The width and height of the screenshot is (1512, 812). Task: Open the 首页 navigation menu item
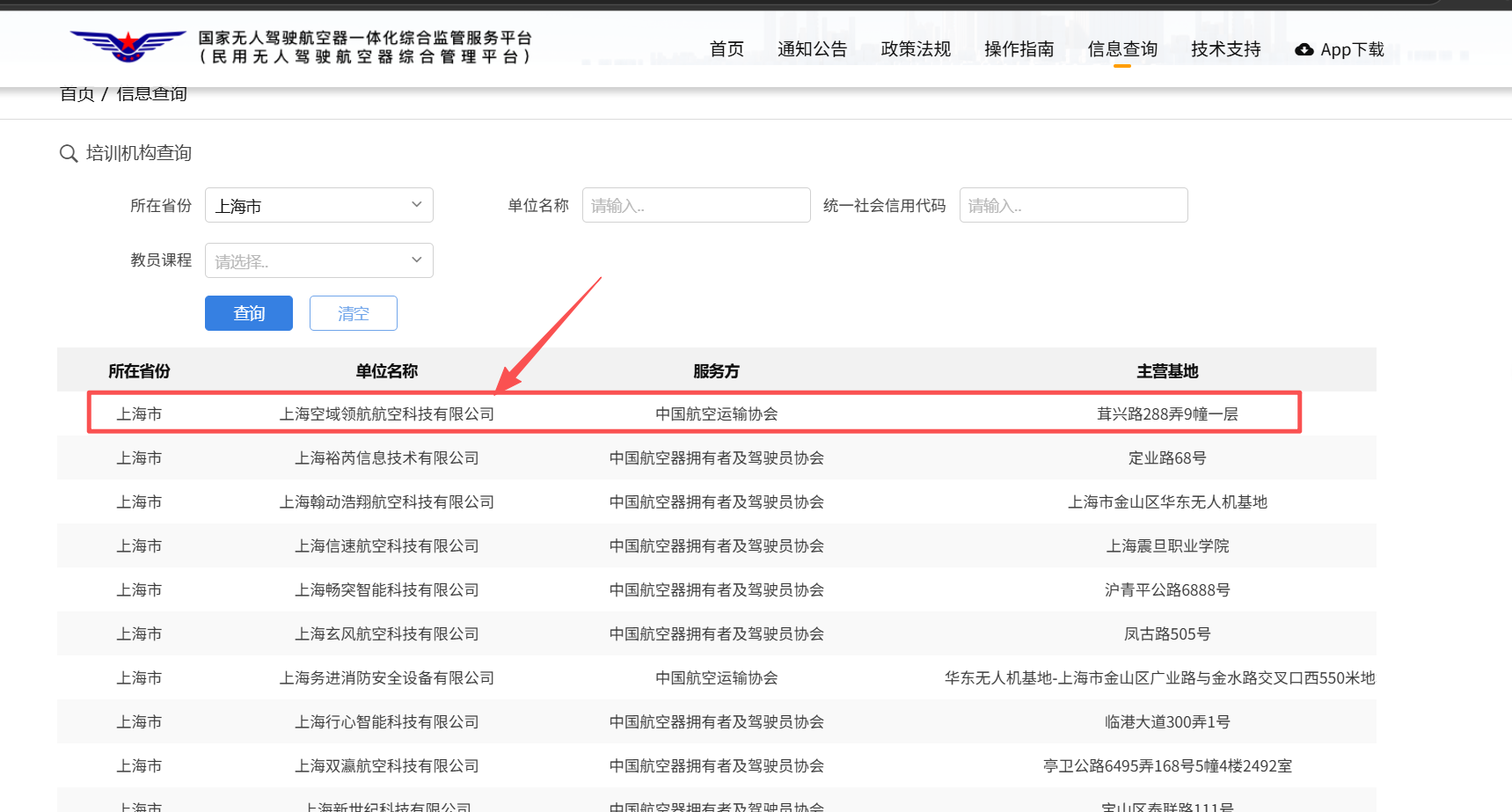point(727,49)
